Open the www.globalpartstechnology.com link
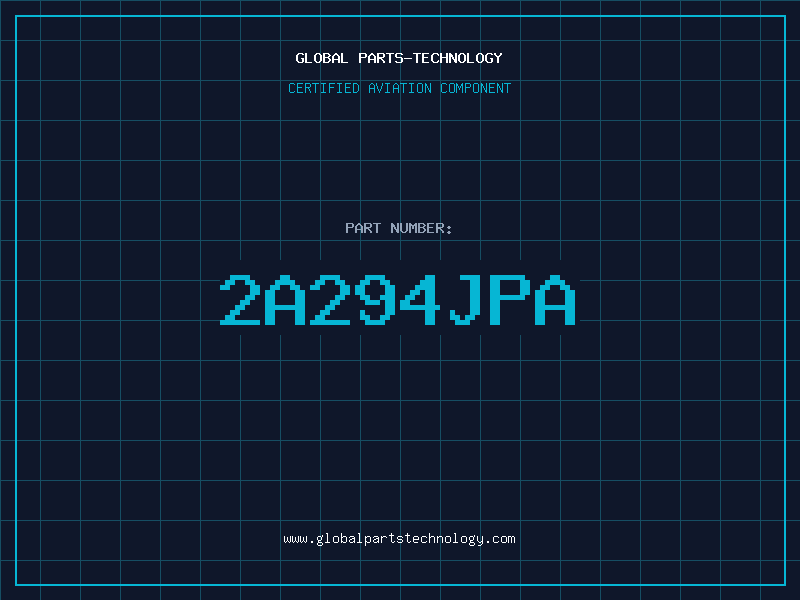This screenshot has width=800, height=600. coord(399,539)
